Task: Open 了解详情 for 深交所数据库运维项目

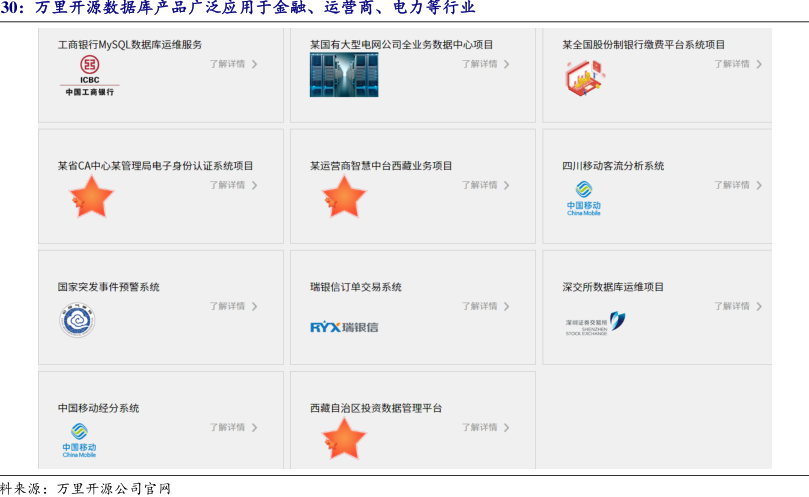Action: tap(732, 306)
